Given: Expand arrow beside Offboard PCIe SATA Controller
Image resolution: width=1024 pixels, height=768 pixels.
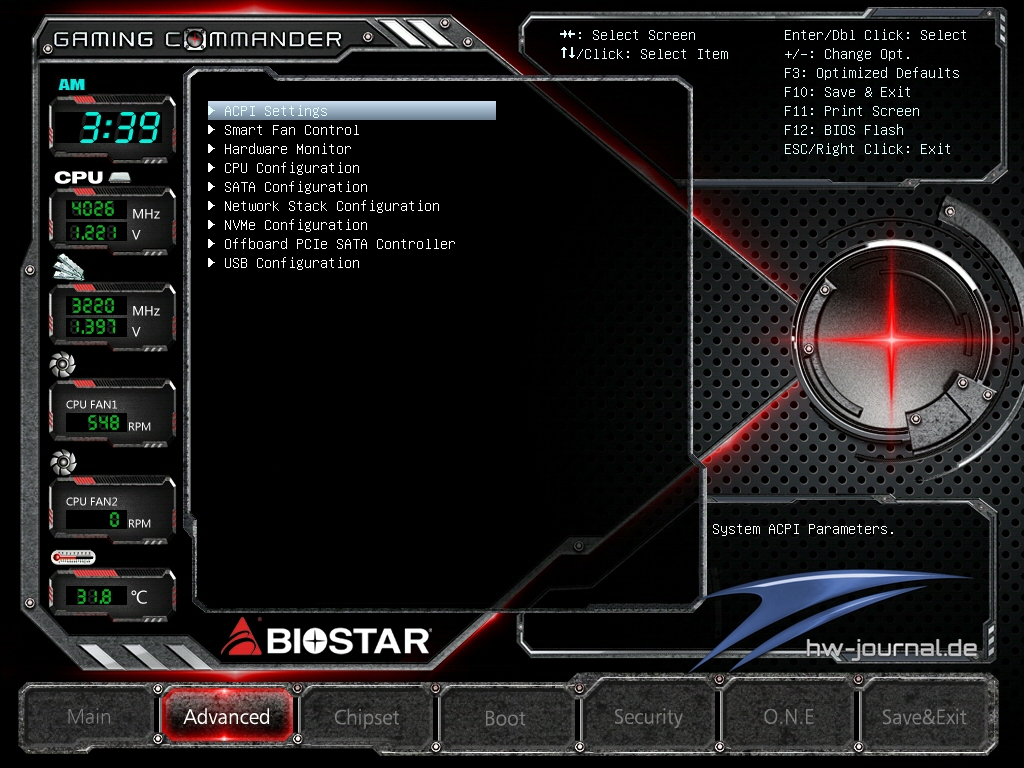Looking at the screenshot, I should point(212,244).
